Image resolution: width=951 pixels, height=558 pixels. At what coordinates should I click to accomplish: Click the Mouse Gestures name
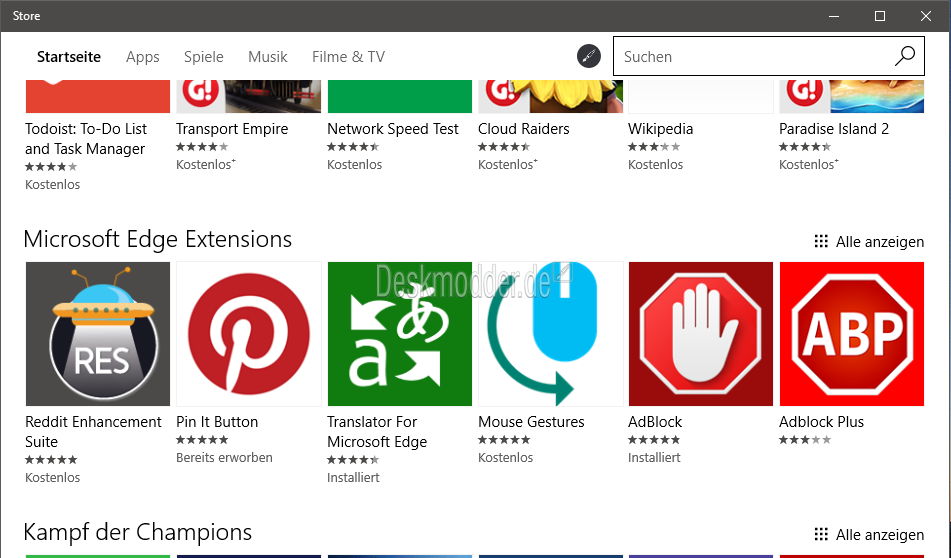(x=531, y=422)
